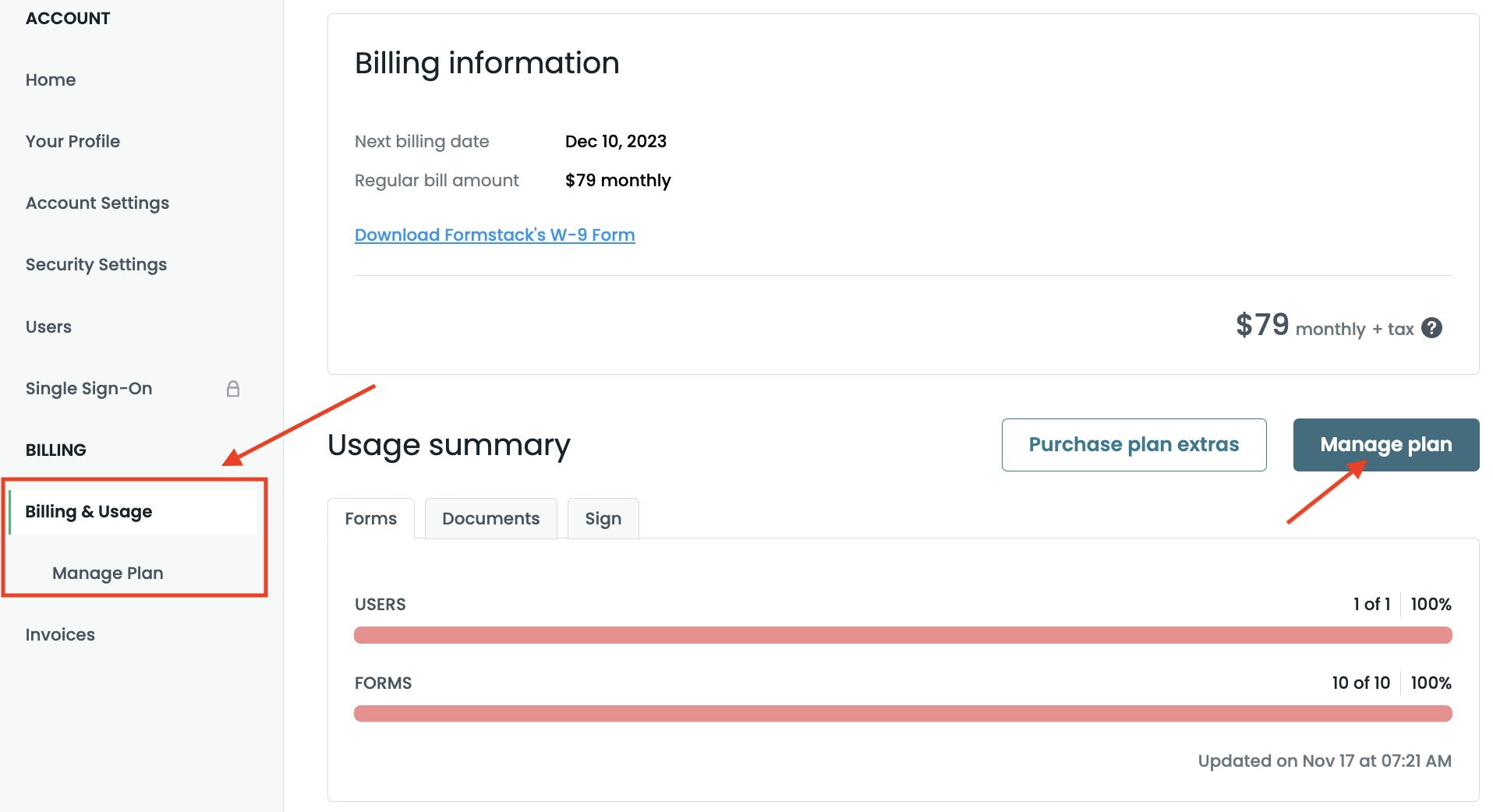
Task: Go to Your Profile in sidebar
Action: point(73,141)
